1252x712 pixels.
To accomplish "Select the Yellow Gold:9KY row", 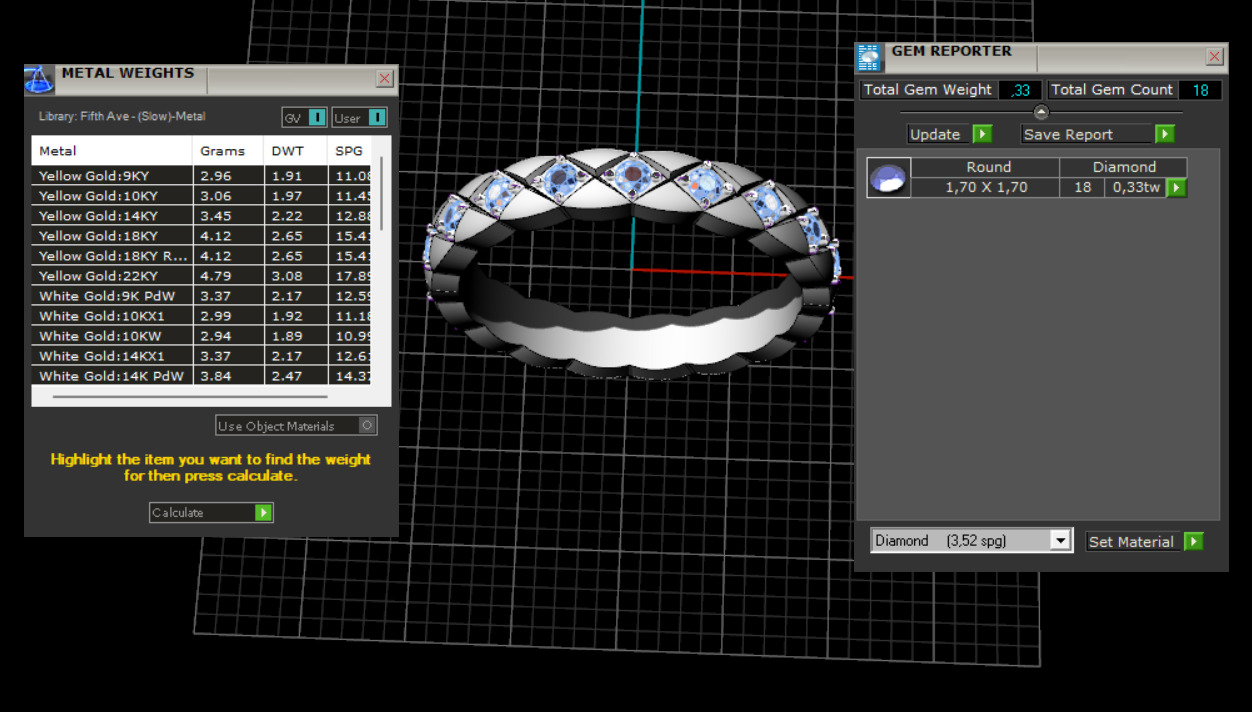I will click(201, 176).
